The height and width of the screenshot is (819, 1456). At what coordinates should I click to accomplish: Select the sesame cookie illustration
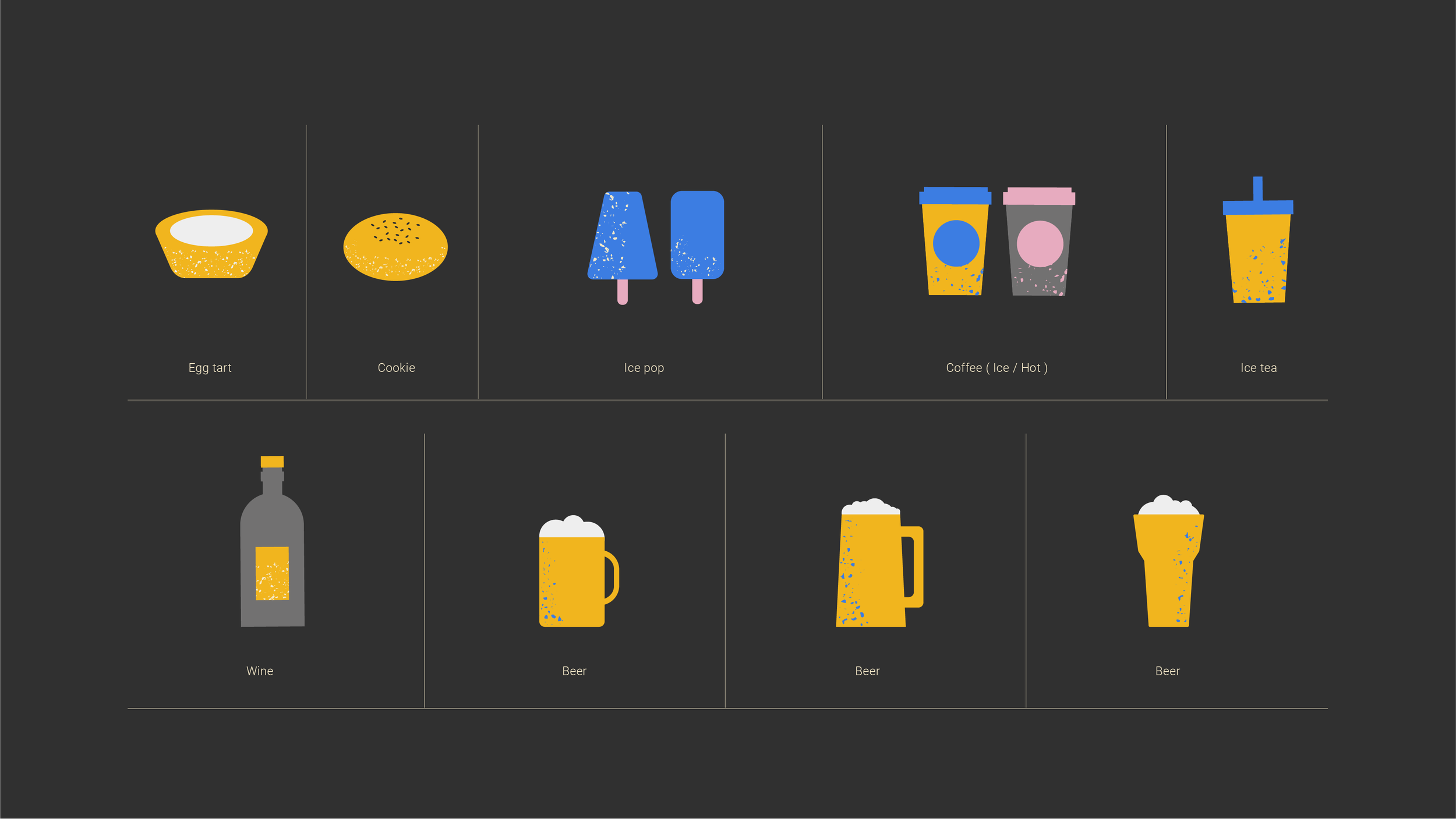(395, 247)
